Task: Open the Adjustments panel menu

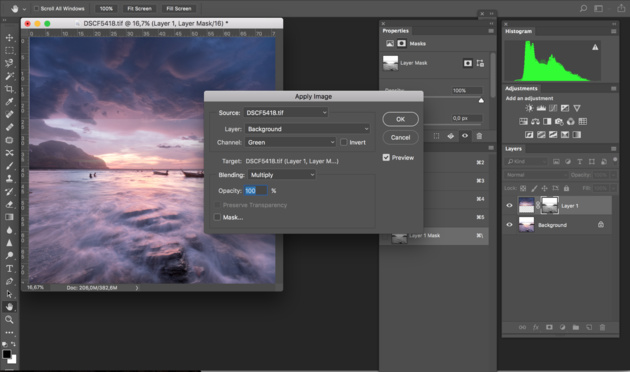Action: point(614,88)
